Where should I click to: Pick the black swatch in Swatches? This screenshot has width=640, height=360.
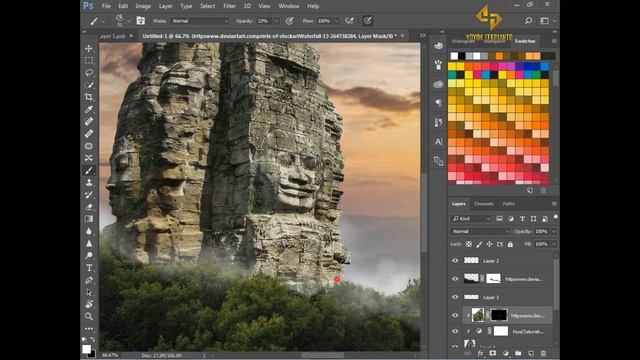[462, 56]
